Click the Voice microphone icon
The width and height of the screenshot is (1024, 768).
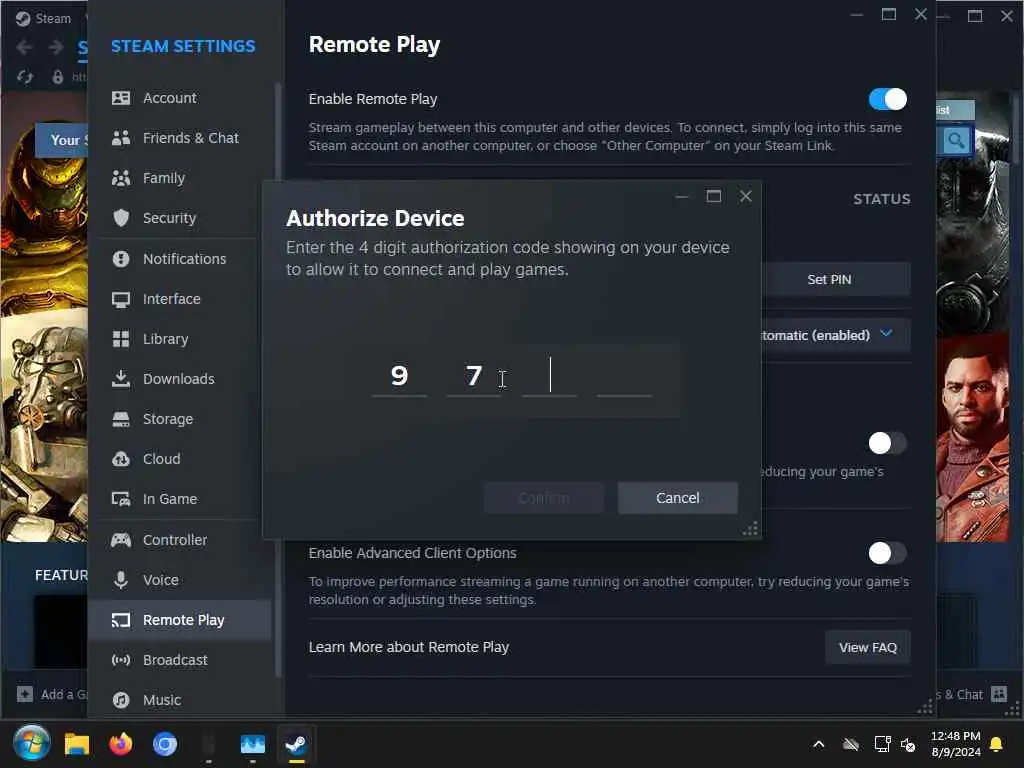coord(121,580)
